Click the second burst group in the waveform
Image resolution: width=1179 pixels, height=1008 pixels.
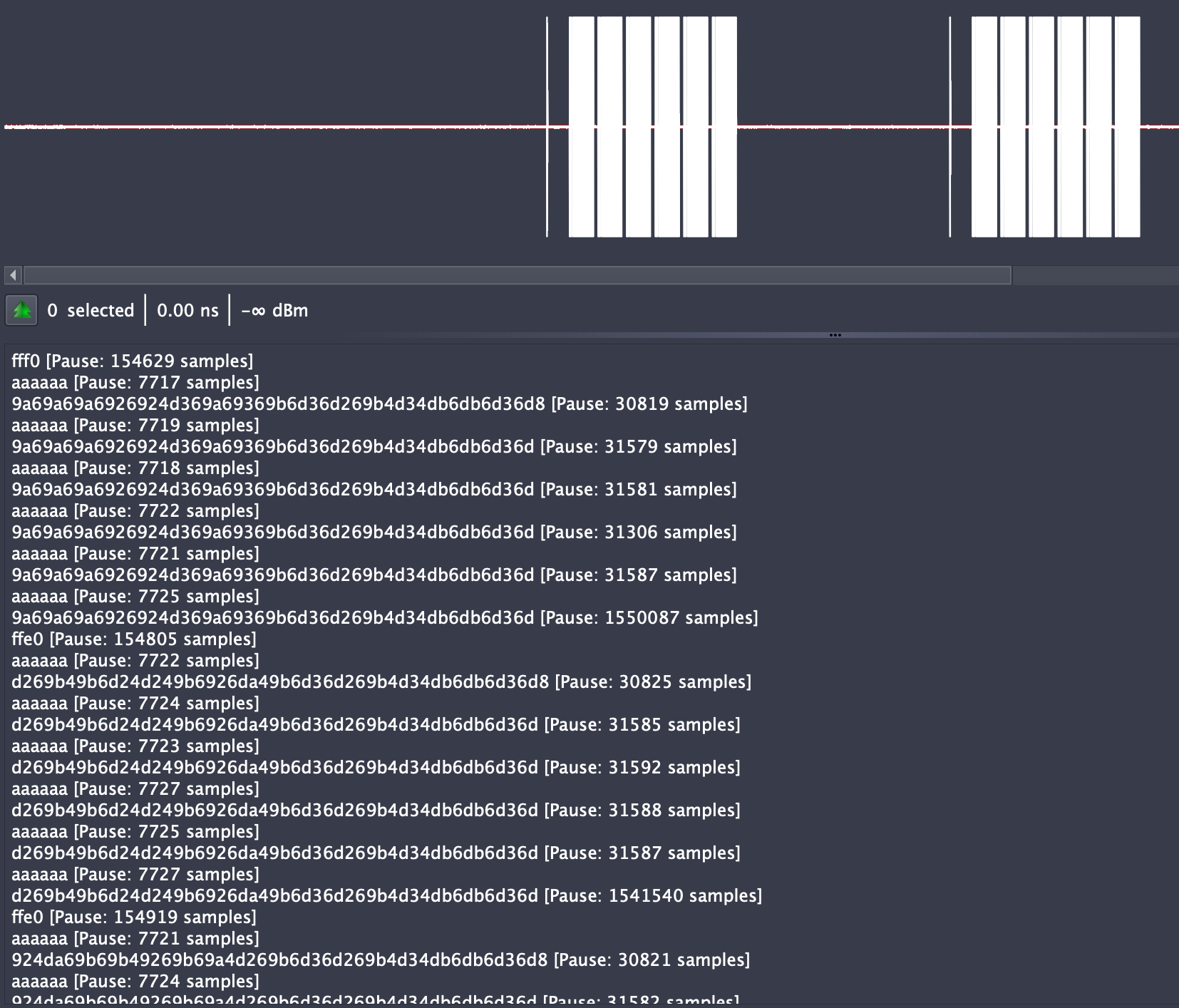tap(1055, 127)
